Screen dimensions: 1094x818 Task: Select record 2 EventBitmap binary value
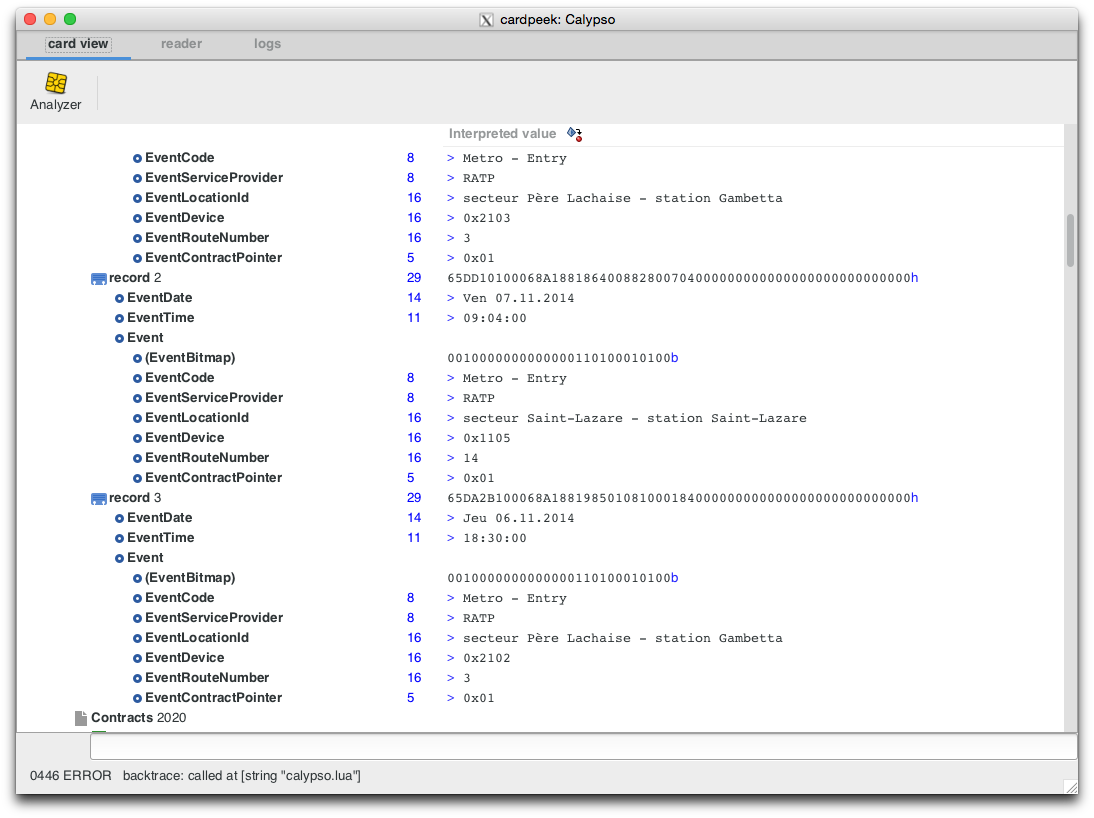562,358
